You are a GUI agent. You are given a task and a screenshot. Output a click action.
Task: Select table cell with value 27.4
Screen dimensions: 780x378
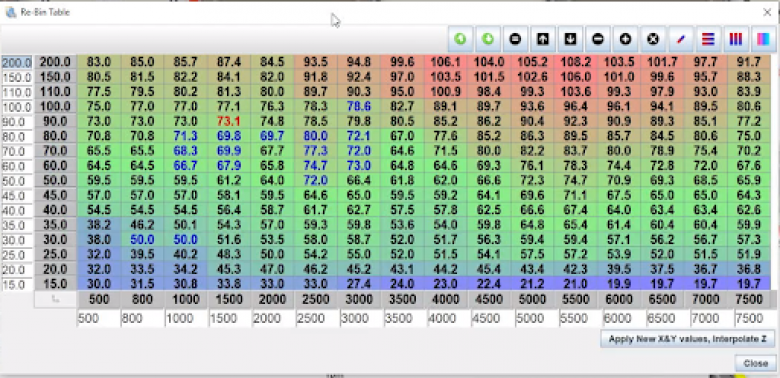click(359, 284)
